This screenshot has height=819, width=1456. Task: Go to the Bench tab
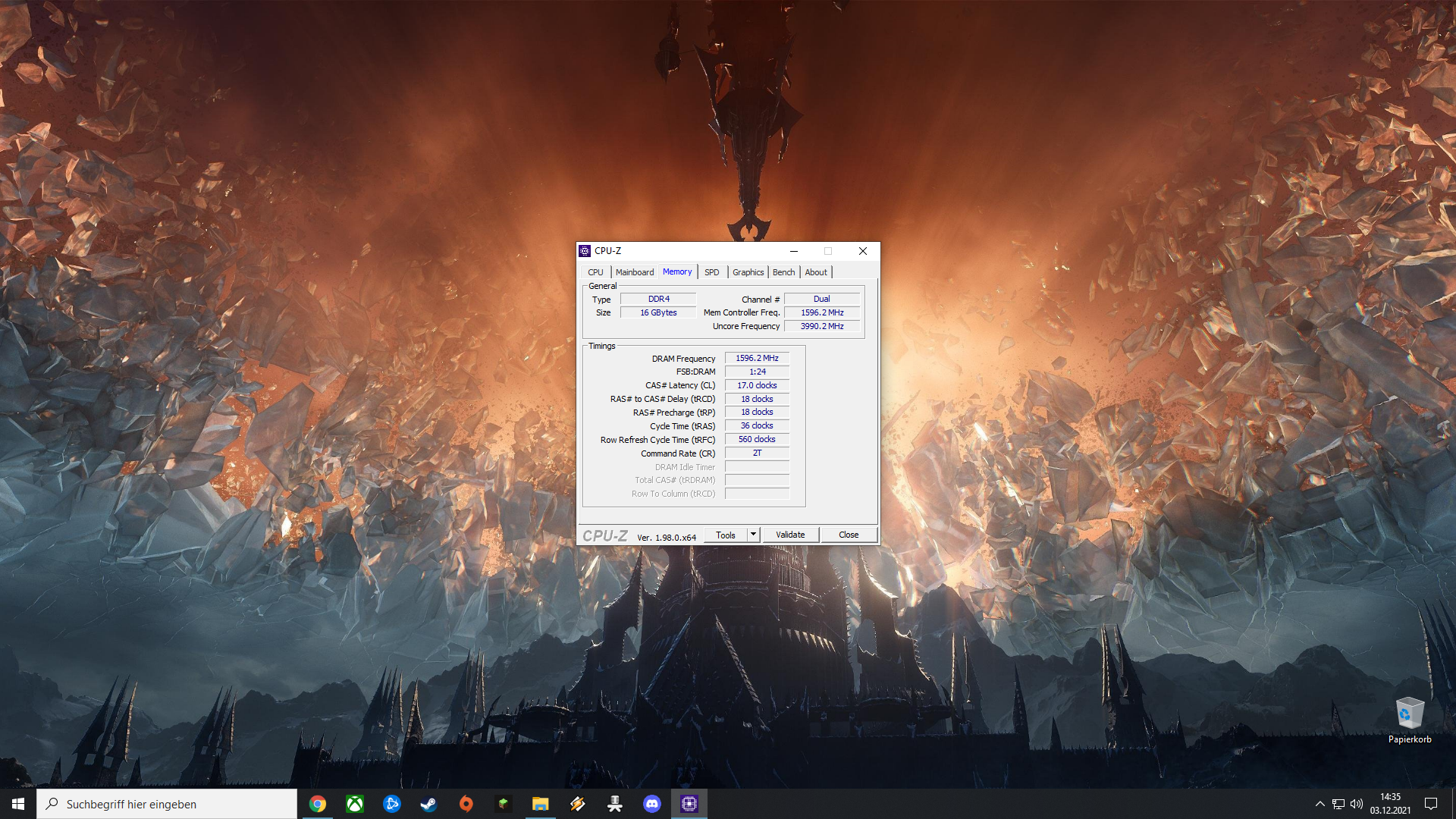(783, 272)
